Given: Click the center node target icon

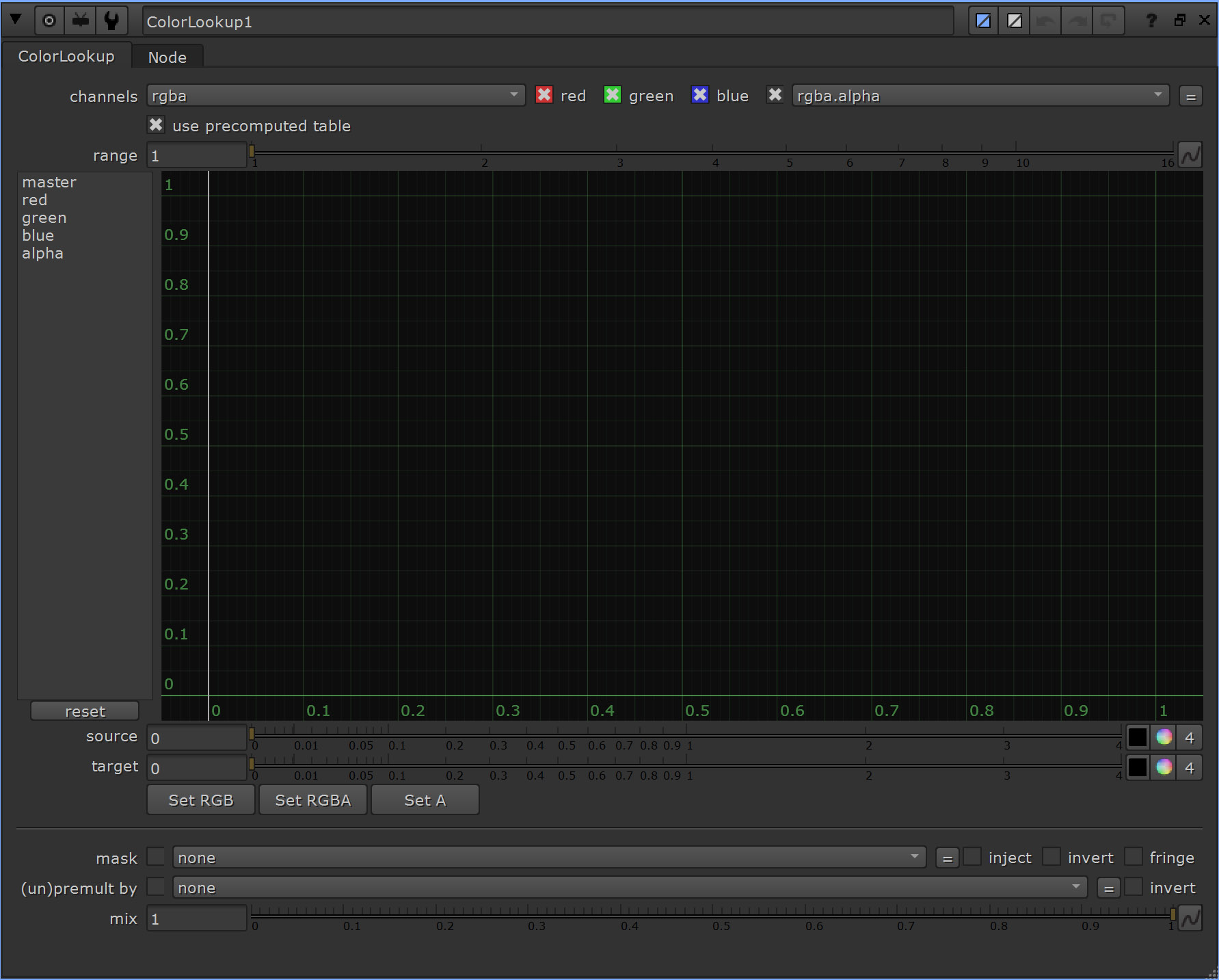Looking at the screenshot, I should (49, 20).
